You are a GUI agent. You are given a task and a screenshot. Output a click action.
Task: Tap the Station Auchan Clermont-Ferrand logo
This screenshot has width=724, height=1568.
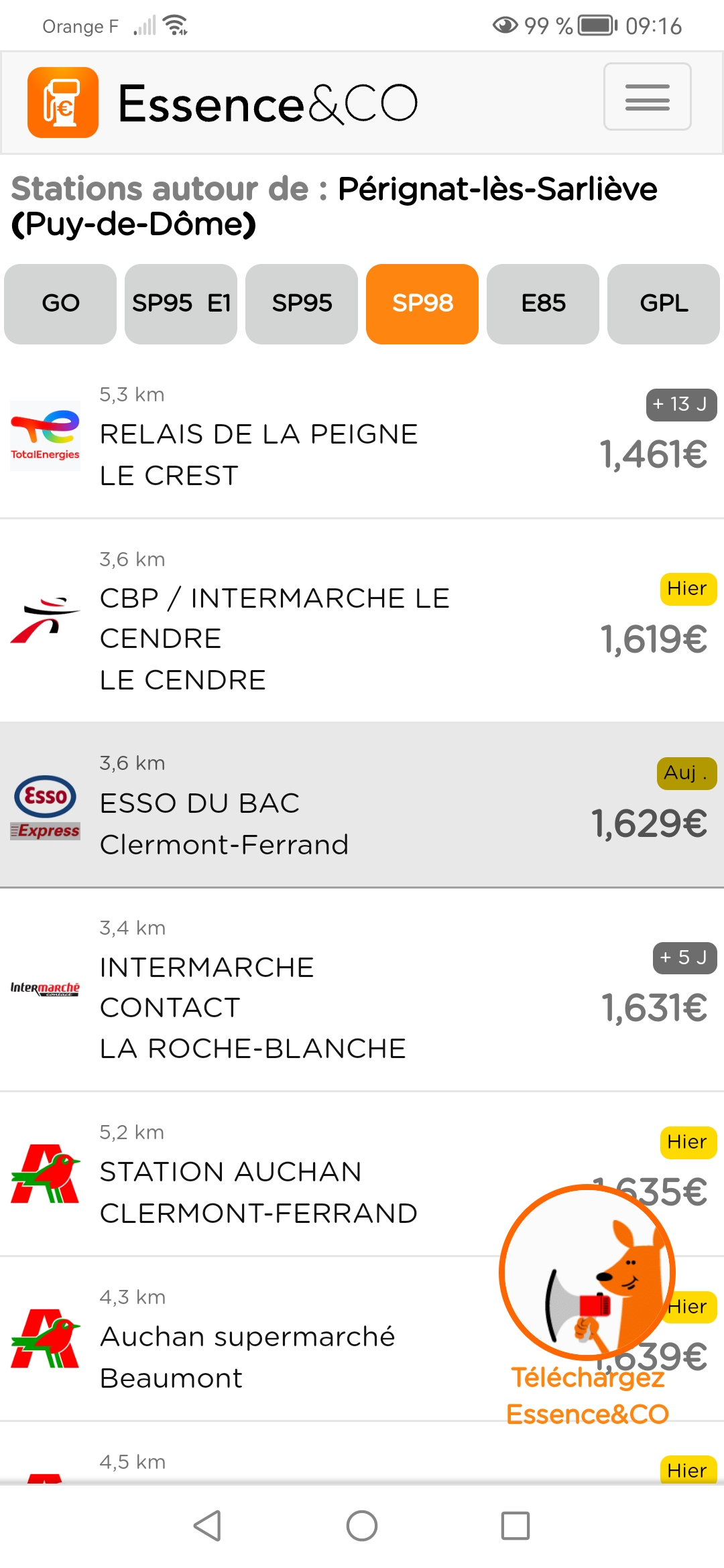click(45, 1174)
